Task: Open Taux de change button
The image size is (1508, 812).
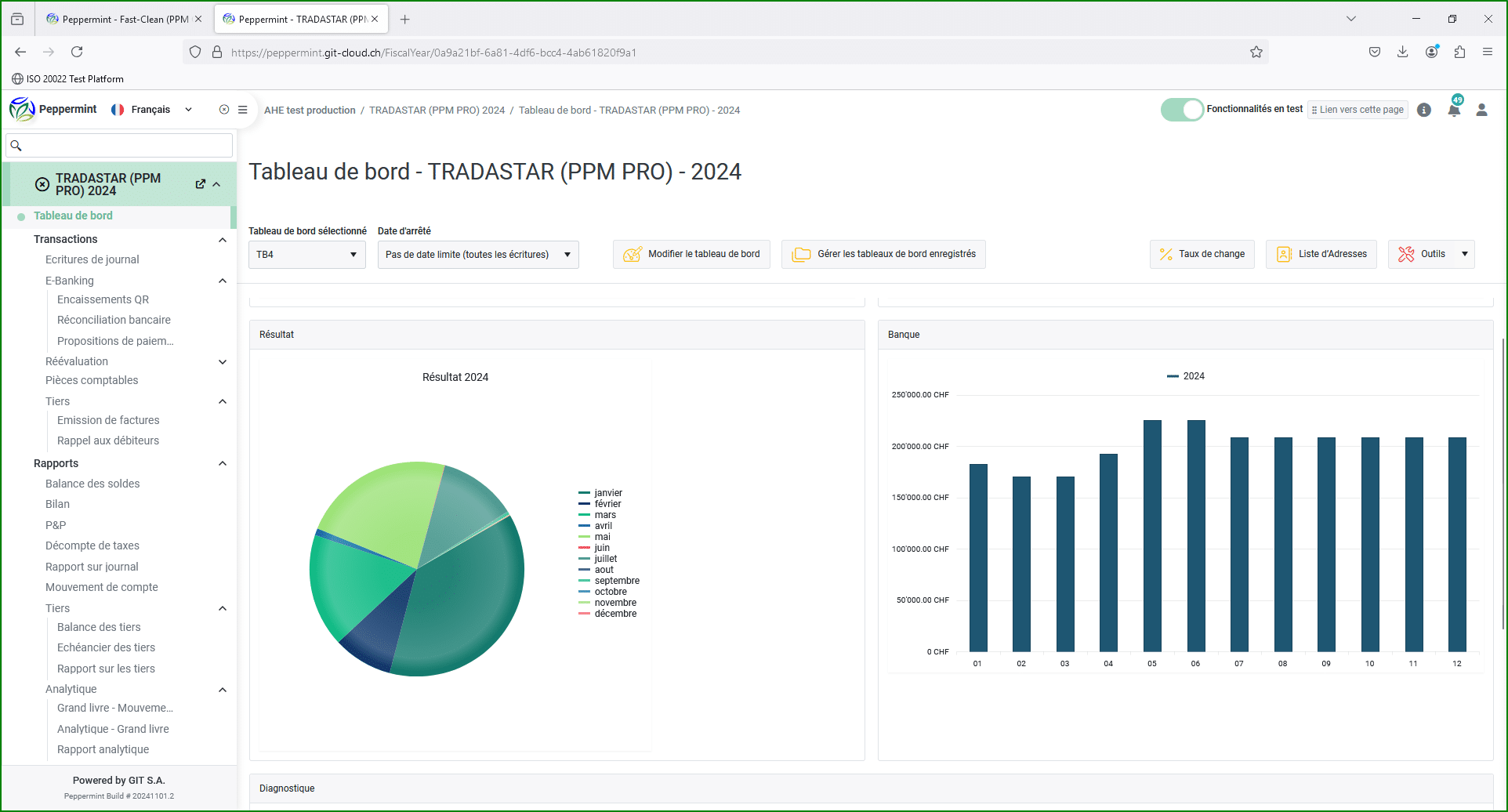Action: tap(1202, 254)
